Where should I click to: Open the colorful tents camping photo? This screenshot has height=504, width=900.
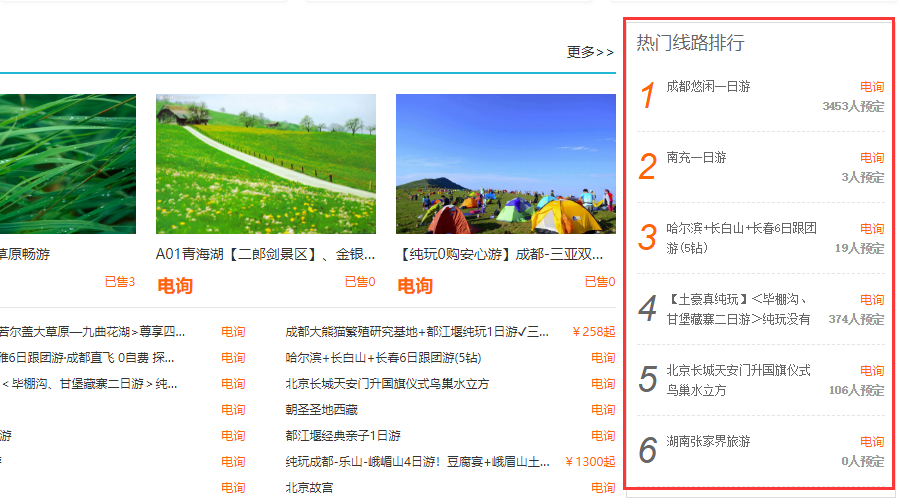click(505, 164)
